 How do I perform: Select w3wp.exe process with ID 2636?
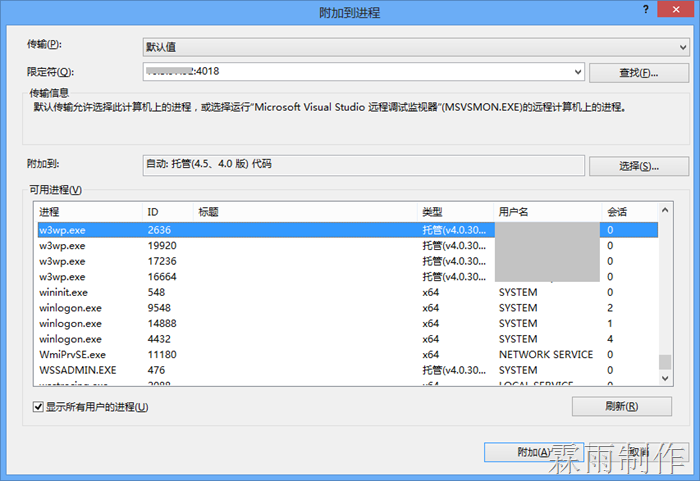pos(348,230)
